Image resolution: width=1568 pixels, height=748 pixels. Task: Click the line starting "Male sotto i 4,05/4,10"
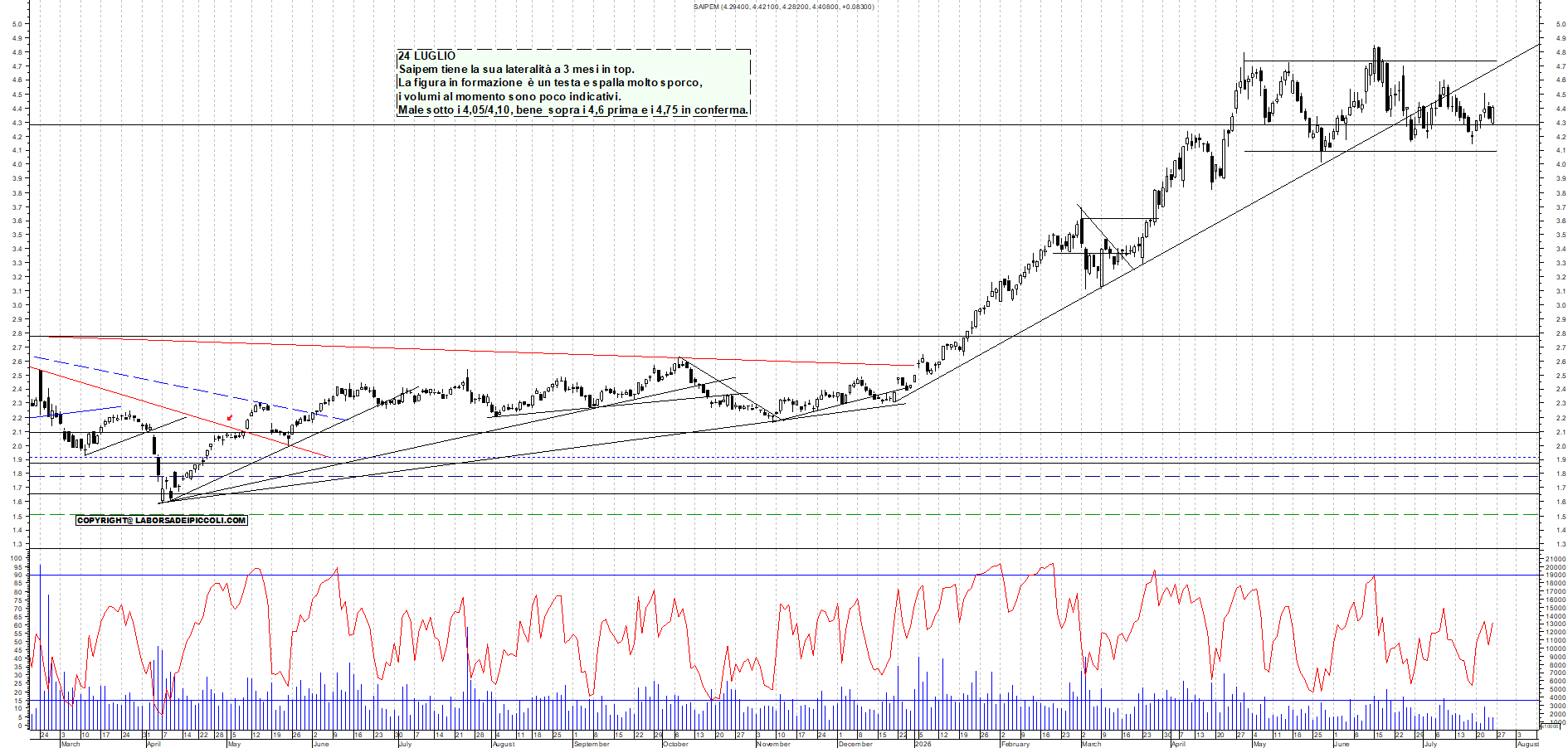pyautogui.click(x=573, y=109)
